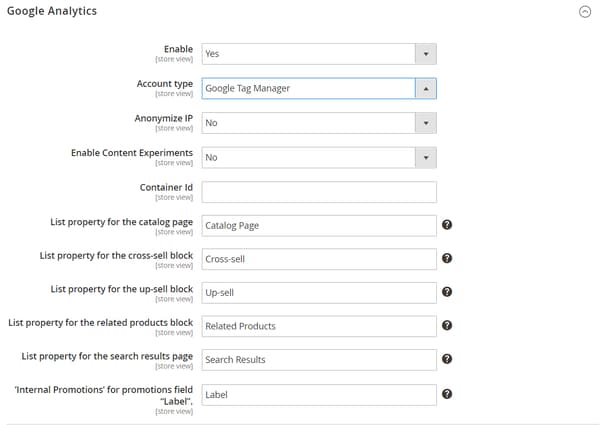600x425 pixels.
Task: Click the Anonymize IP label
Action: pyautogui.click(x=164, y=118)
